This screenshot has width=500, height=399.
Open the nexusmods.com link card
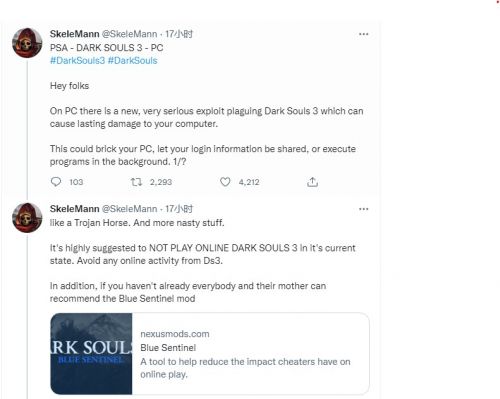click(210, 354)
